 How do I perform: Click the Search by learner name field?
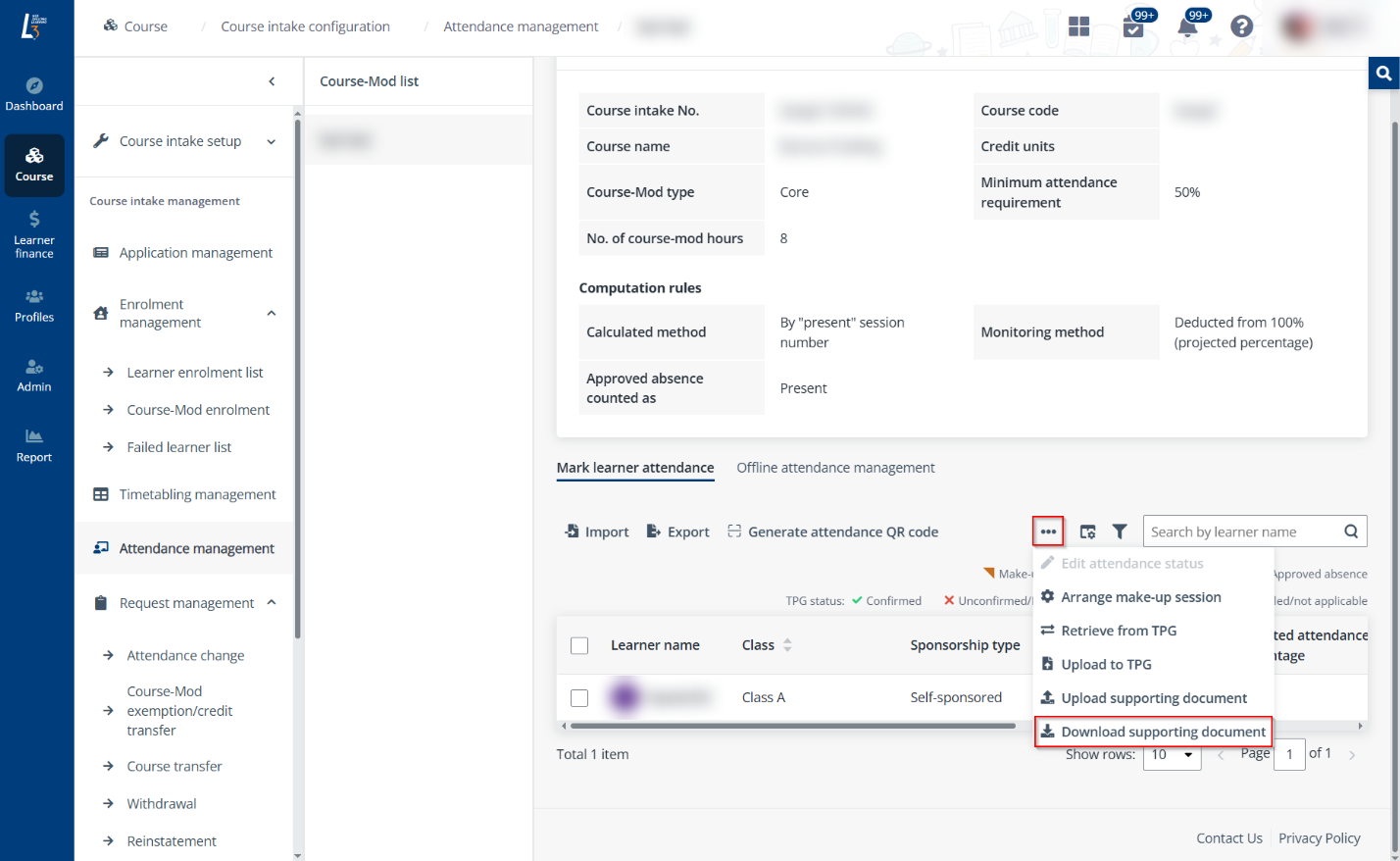(x=1240, y=531)
